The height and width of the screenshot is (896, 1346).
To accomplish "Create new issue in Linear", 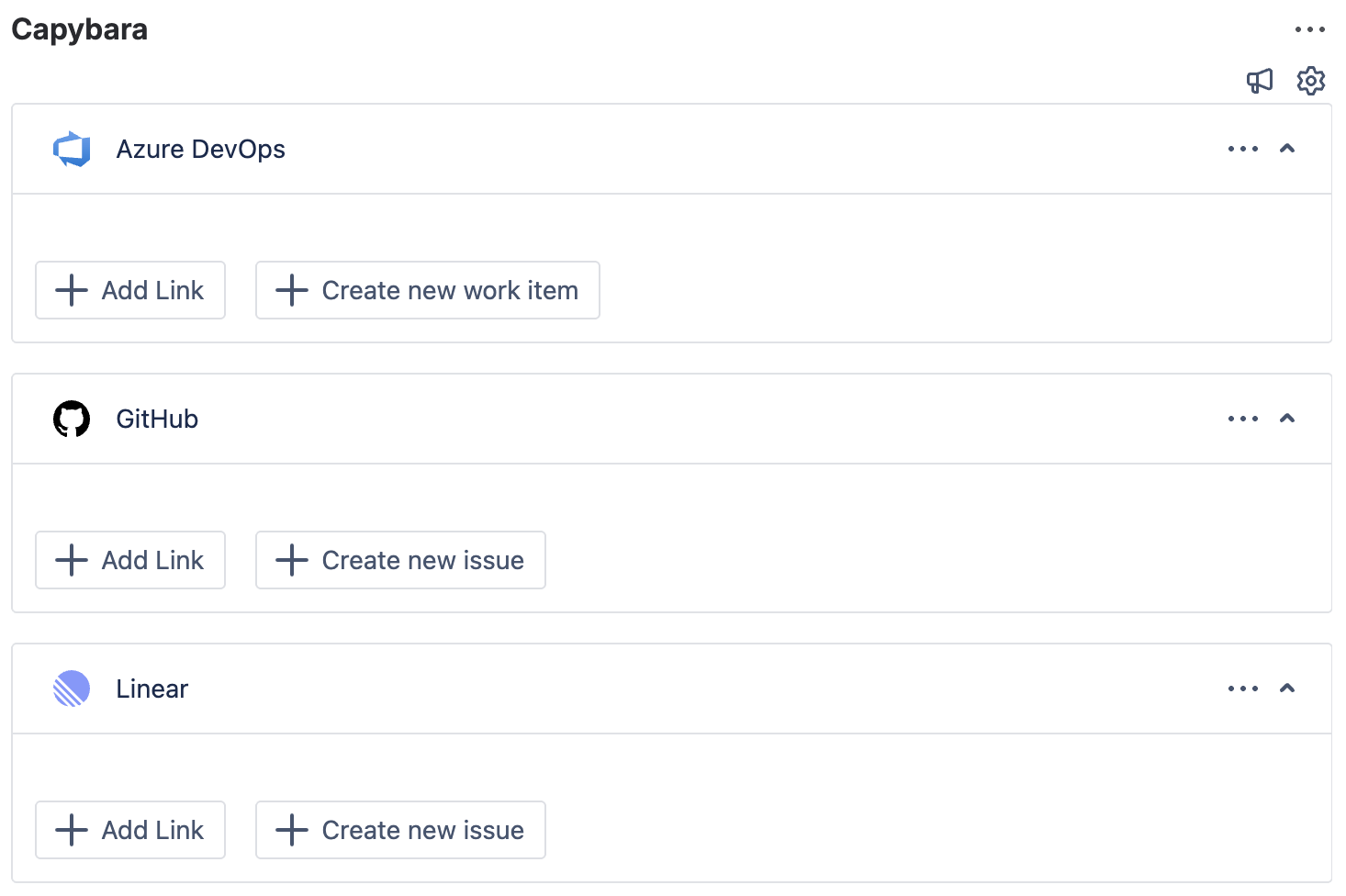I will pos(400,830).
